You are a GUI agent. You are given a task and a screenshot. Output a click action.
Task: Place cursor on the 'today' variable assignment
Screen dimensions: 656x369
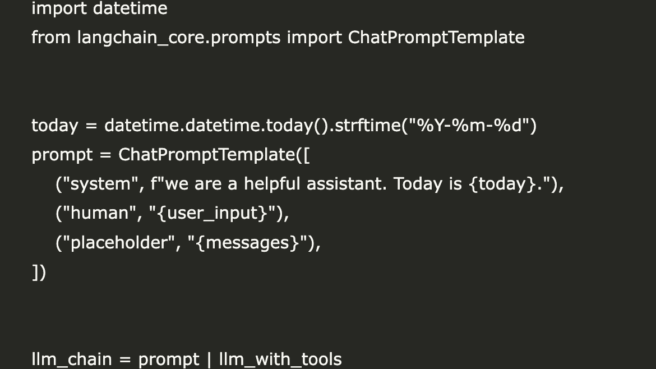click(54, 126)
